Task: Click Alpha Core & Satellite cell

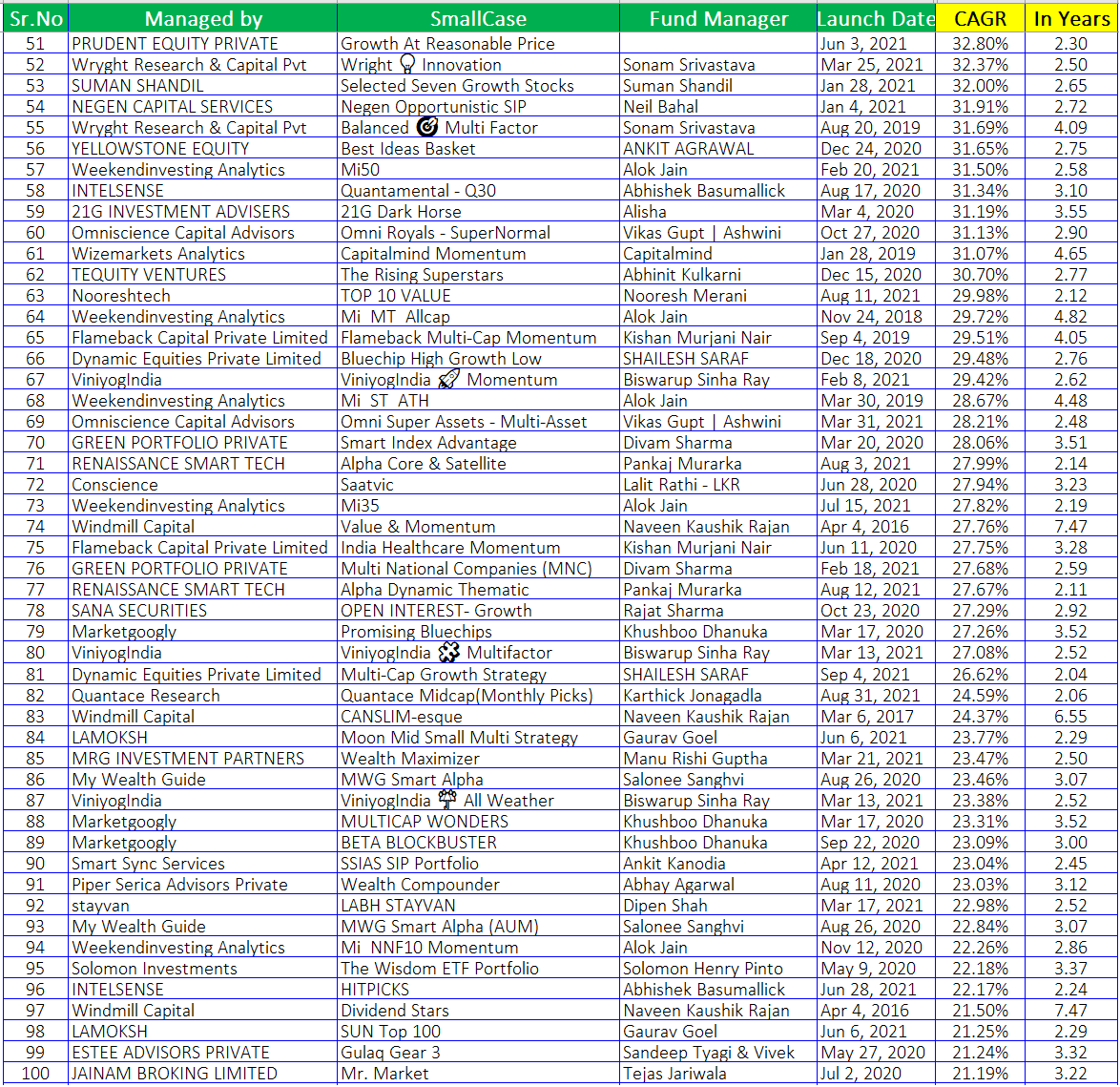Action: coord(478,464)
